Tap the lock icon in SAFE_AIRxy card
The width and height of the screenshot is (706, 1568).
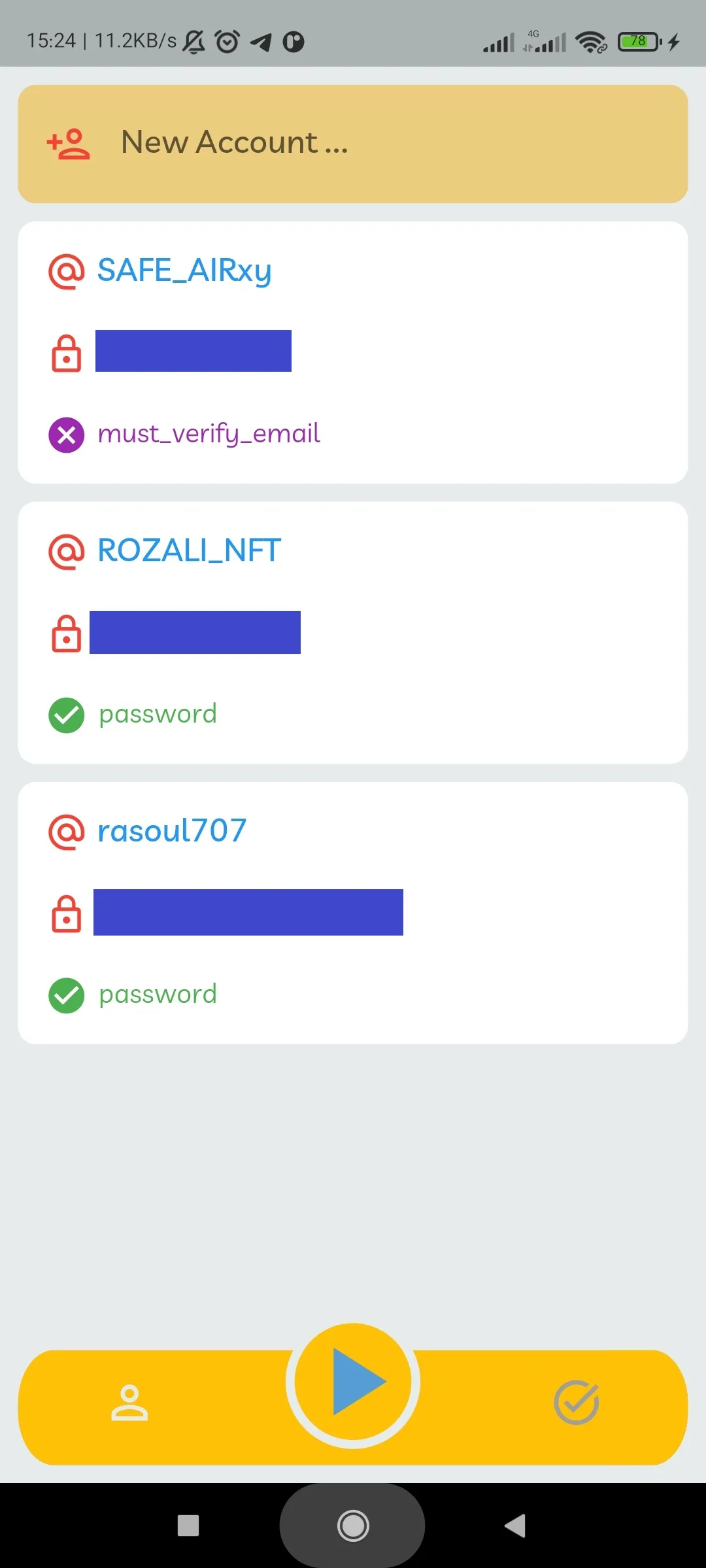pyautogui.click(x=67, y=353)
